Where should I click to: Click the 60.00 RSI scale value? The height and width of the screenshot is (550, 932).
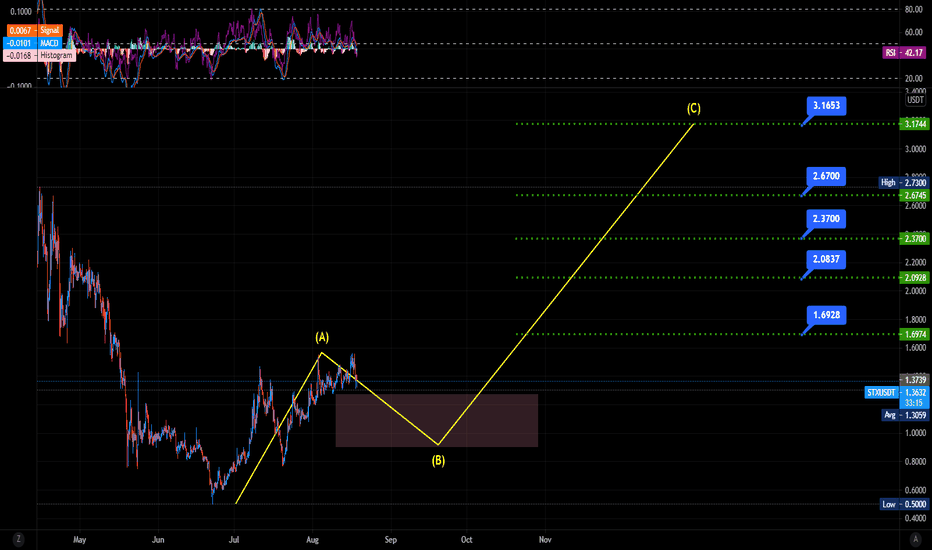click(914, 32)
